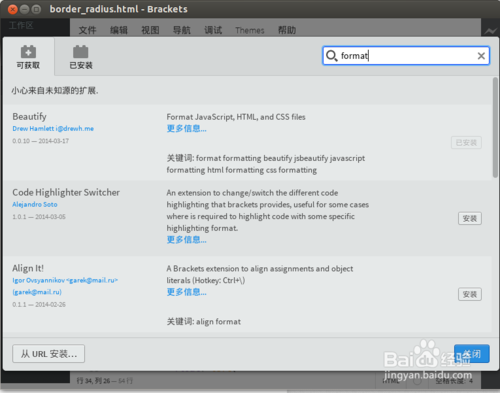Open Drew Hamlett author link
The width and height of the screenshot is (500, 393).
click(53, 129)
